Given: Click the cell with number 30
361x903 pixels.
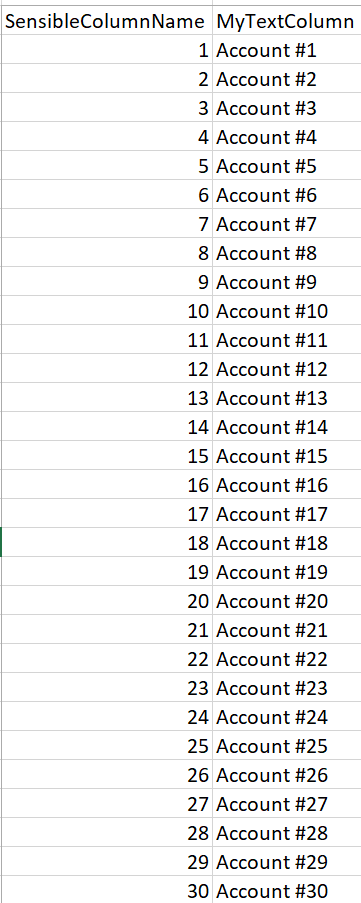Looking at the screenshot, I should pyautogui.click(x=107, y=890).
